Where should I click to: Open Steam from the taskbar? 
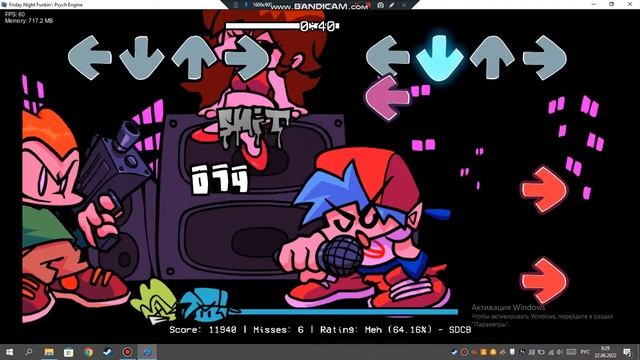[108, 352]
